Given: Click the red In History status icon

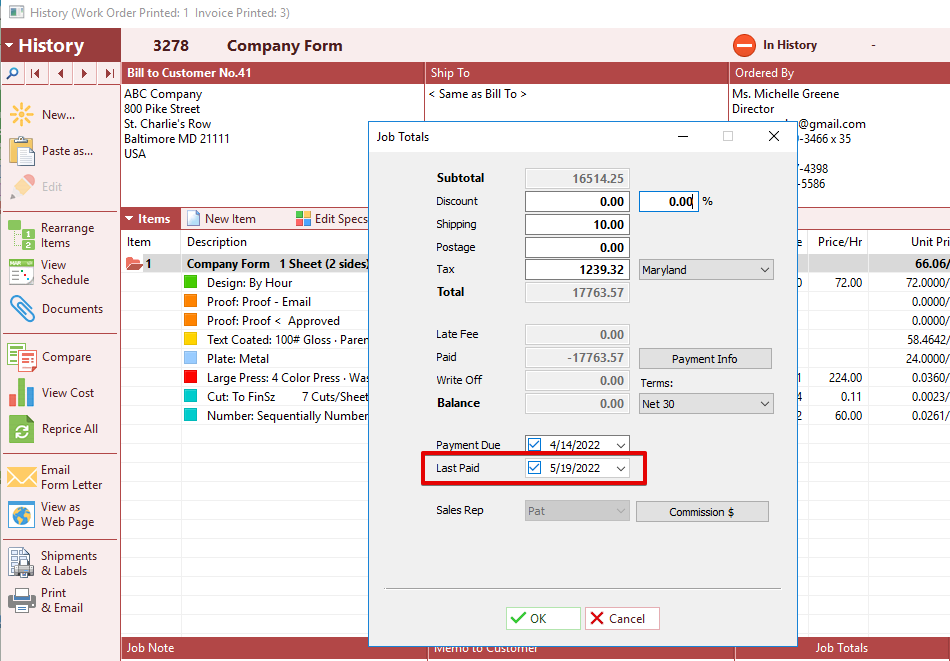Looking at the screenshot, I should (x=744, y=45).
